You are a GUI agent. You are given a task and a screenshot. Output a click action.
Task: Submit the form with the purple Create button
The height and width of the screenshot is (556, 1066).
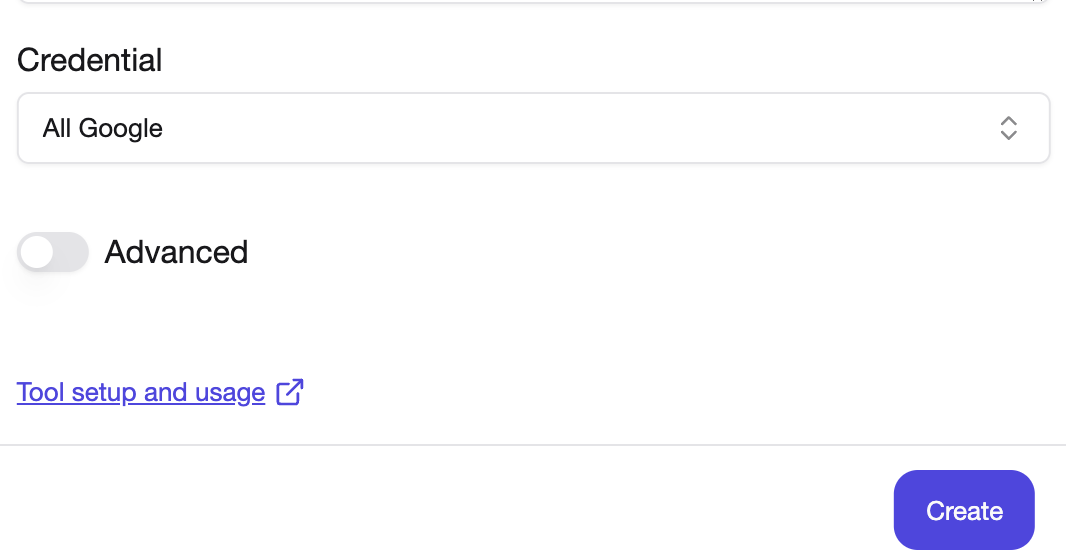(964, 510)
